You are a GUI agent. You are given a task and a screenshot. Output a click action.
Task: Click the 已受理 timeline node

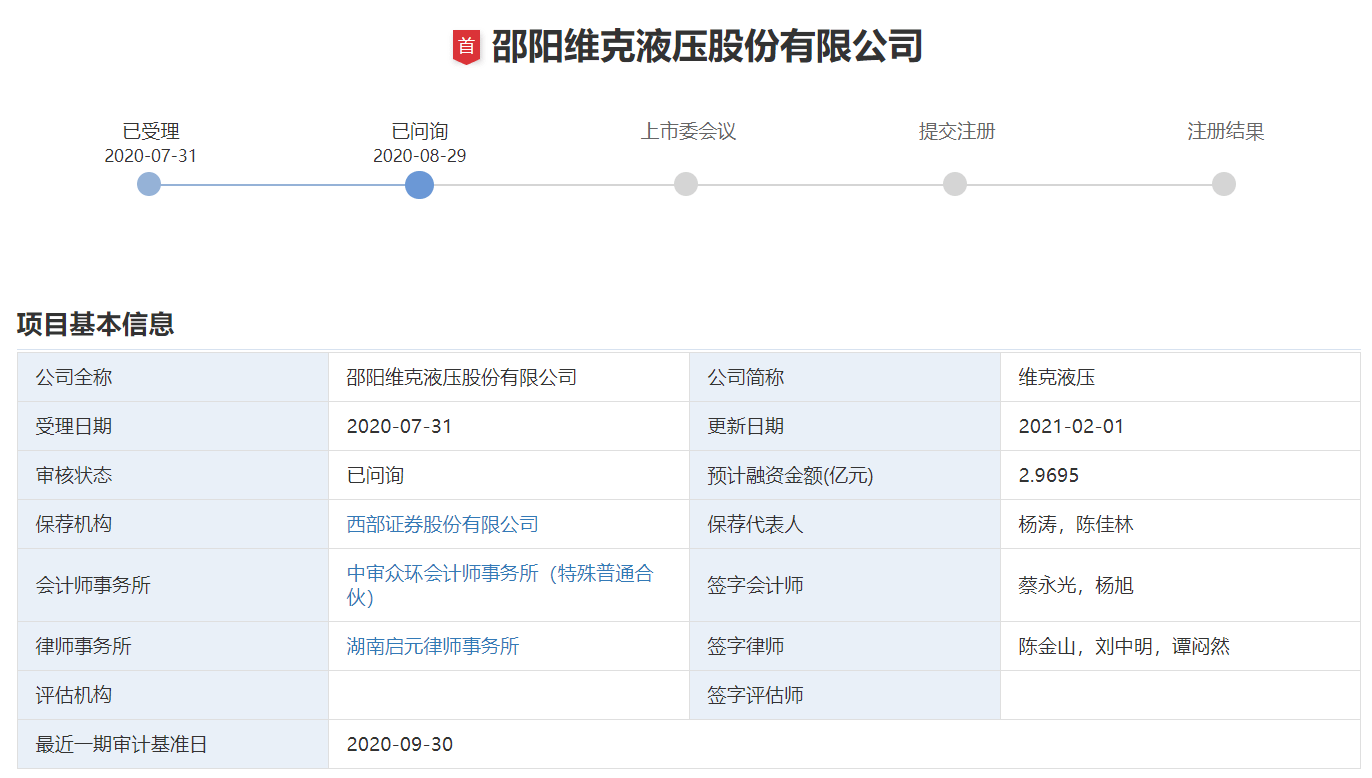149,184
